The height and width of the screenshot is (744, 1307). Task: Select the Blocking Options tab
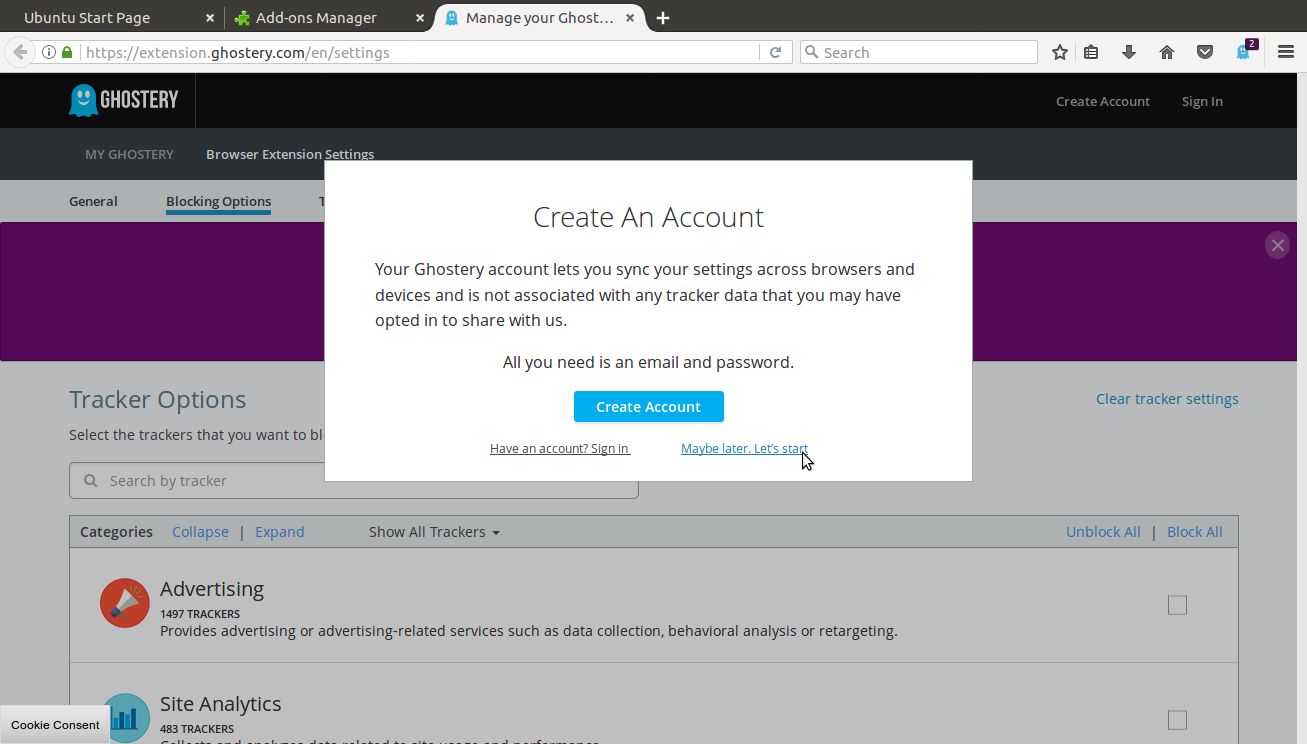[x=218, y=201]
